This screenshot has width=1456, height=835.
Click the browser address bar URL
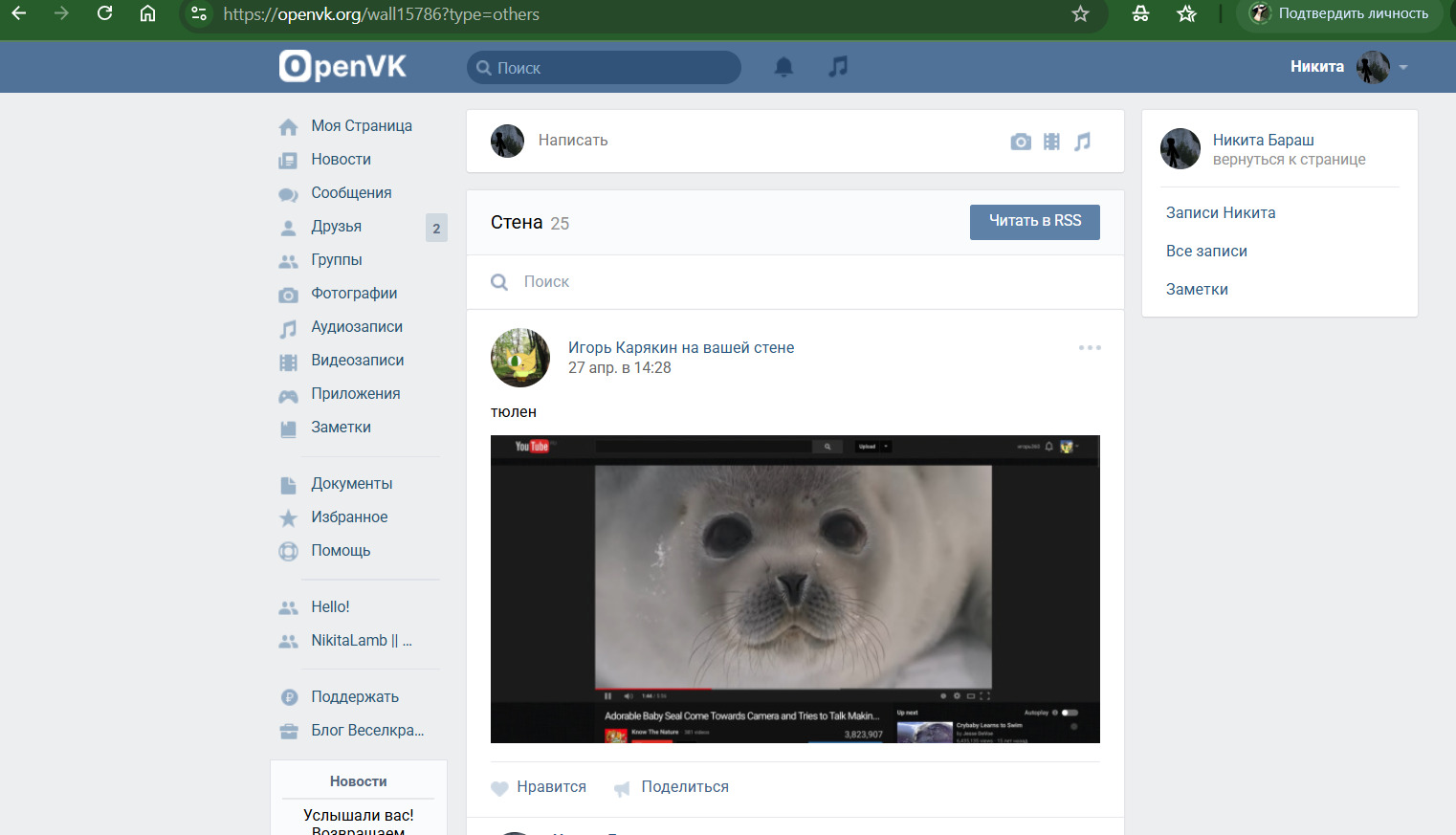(x=382, y=14)
